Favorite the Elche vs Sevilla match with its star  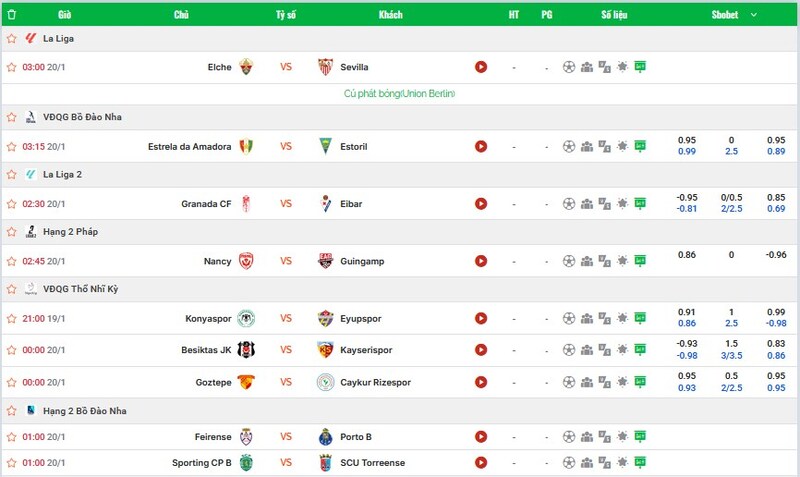11,67
